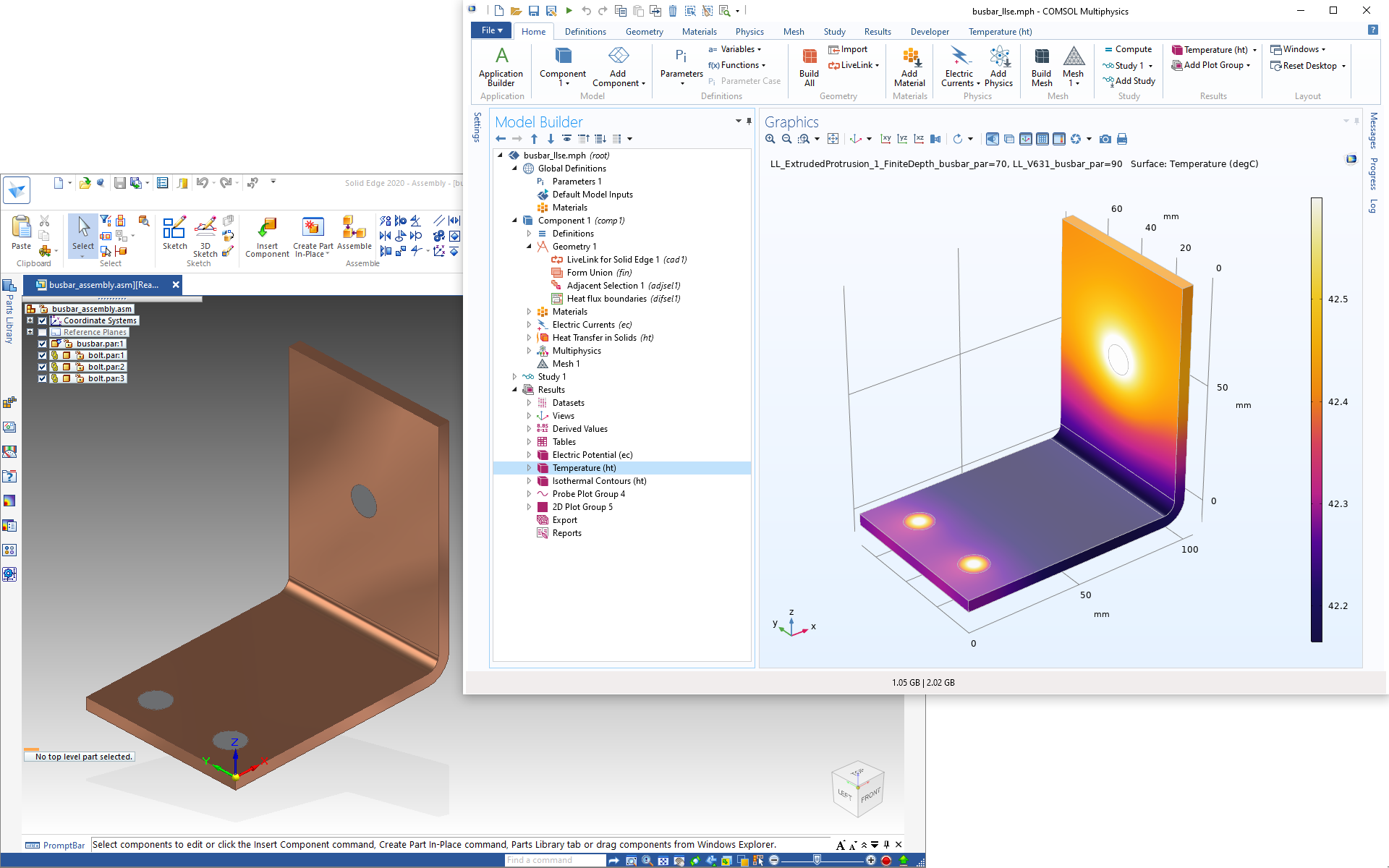Screen dimensions: 1389x868
Task: Switch to YZ view in Graphics toolbar
Action: [902, 139]
